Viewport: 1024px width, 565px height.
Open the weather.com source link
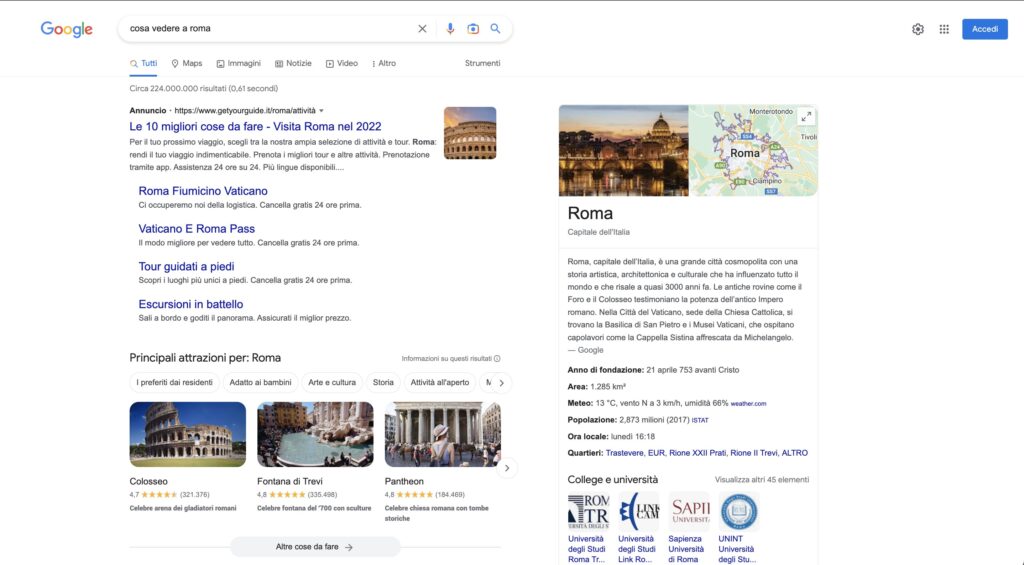click(748, 404)
